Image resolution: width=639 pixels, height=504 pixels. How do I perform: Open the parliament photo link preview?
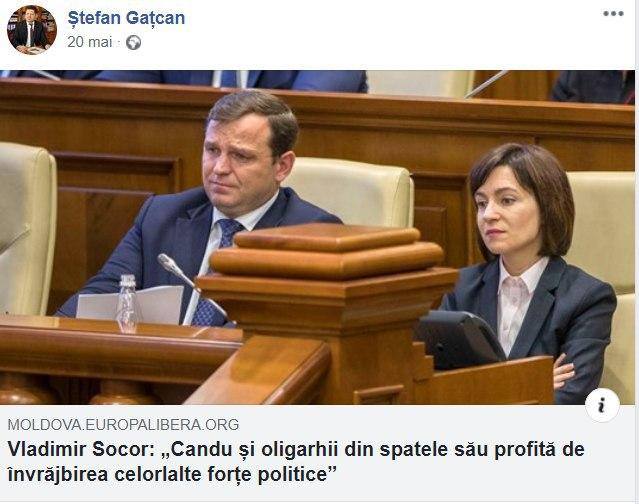coord(317,237)
